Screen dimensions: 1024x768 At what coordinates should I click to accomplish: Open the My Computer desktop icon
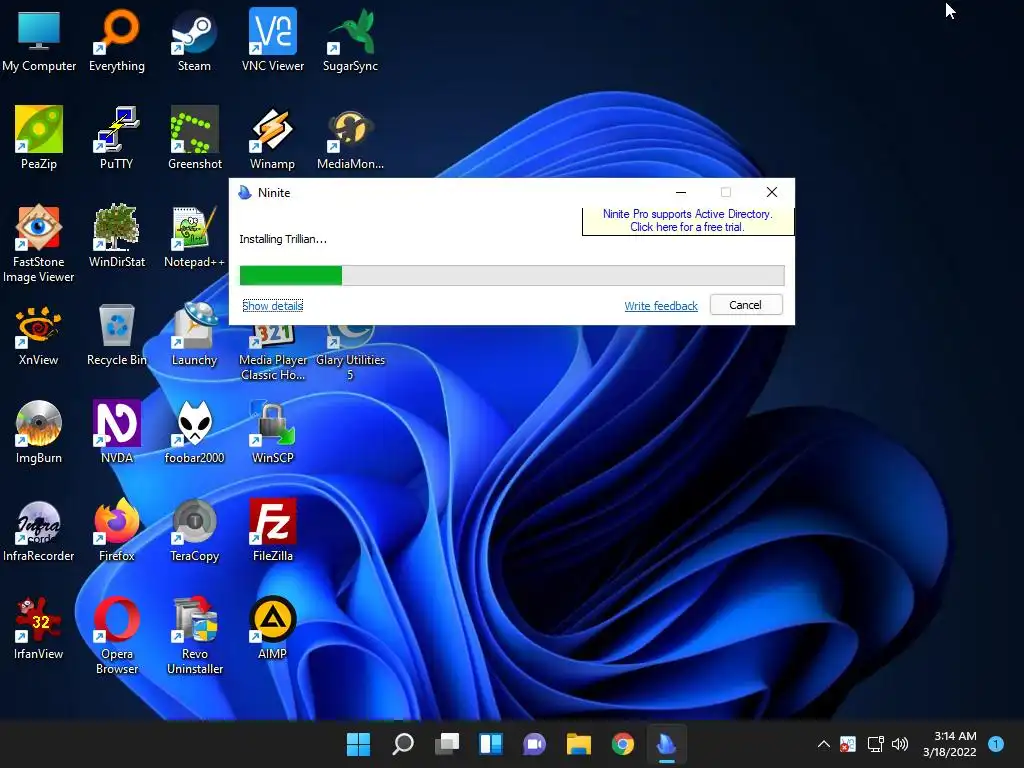pyautogui.click(x=39, y=40)
